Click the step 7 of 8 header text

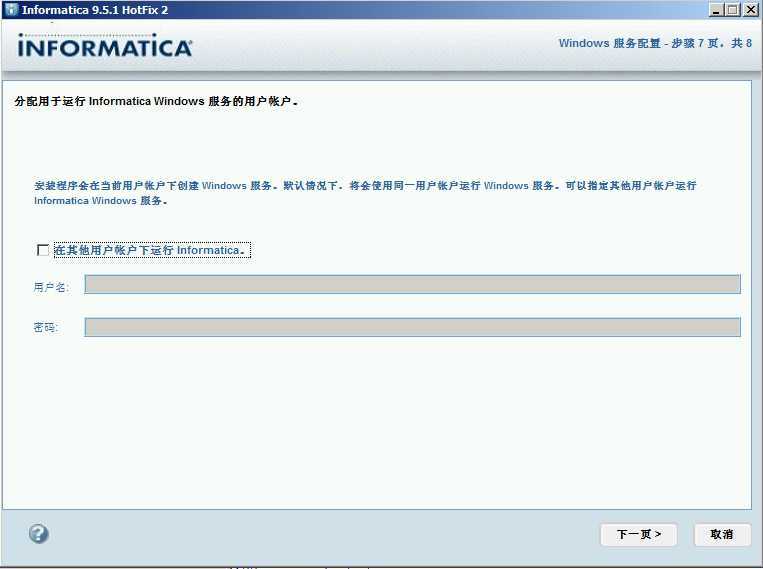(x=655, y=43)
